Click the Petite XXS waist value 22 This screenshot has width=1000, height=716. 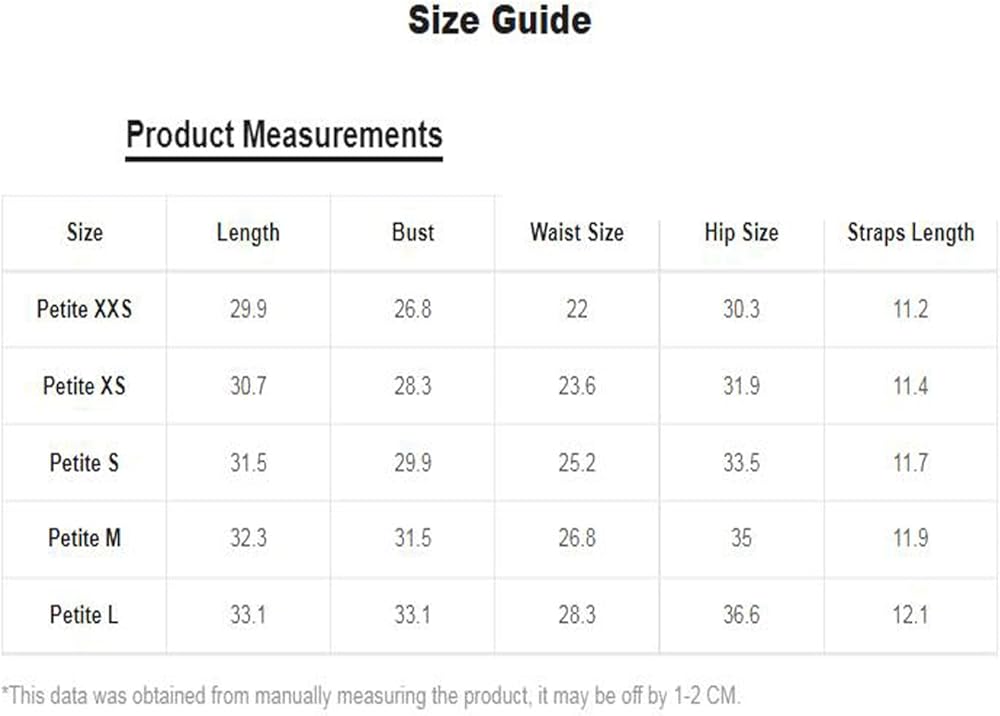pyautogui.click(x=577, y=309)
